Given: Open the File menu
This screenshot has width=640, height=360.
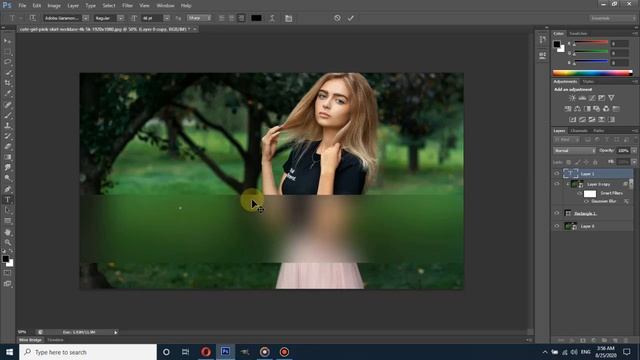Looking at the screenshot, I should click(22, 6).
